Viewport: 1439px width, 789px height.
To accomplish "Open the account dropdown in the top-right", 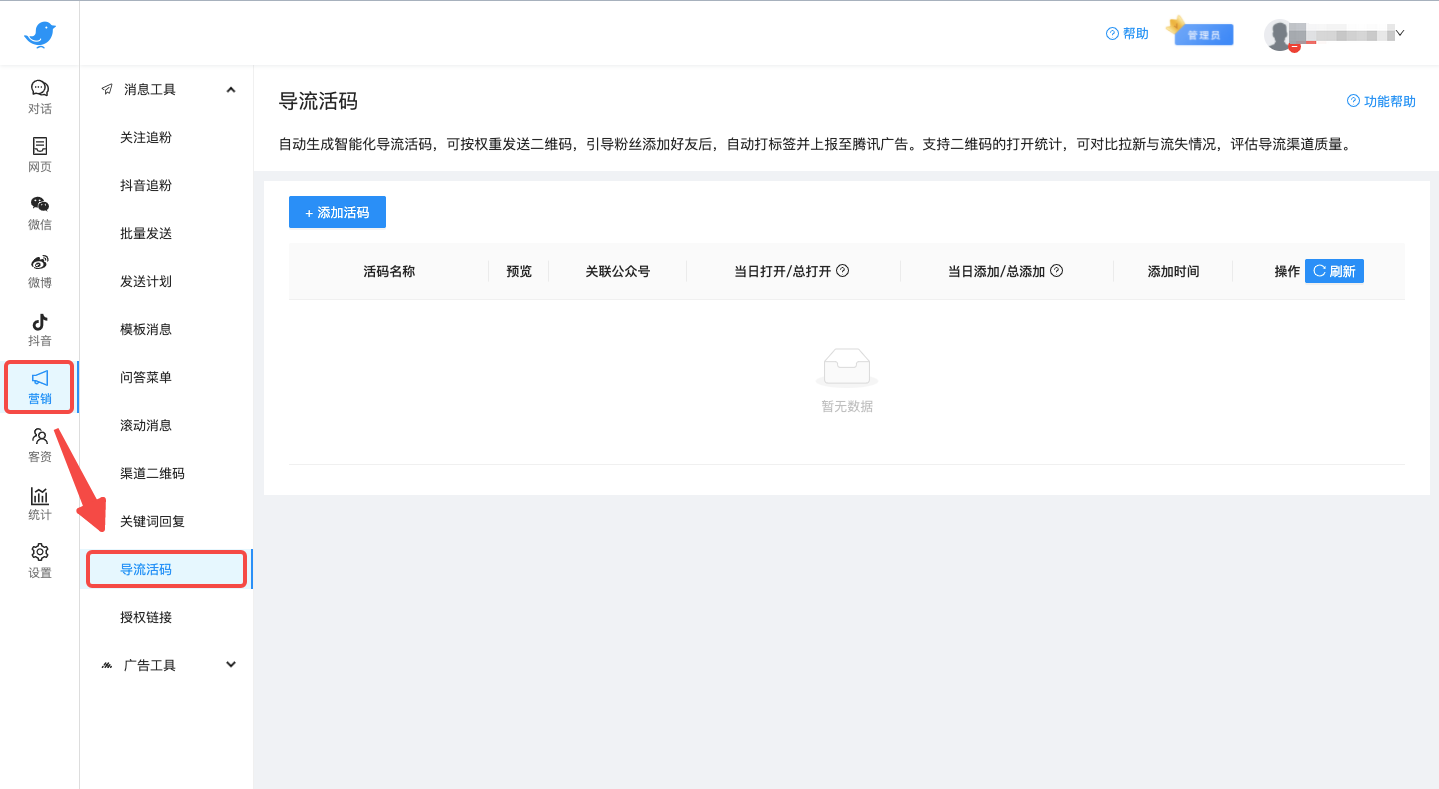I will point(1400,31).
